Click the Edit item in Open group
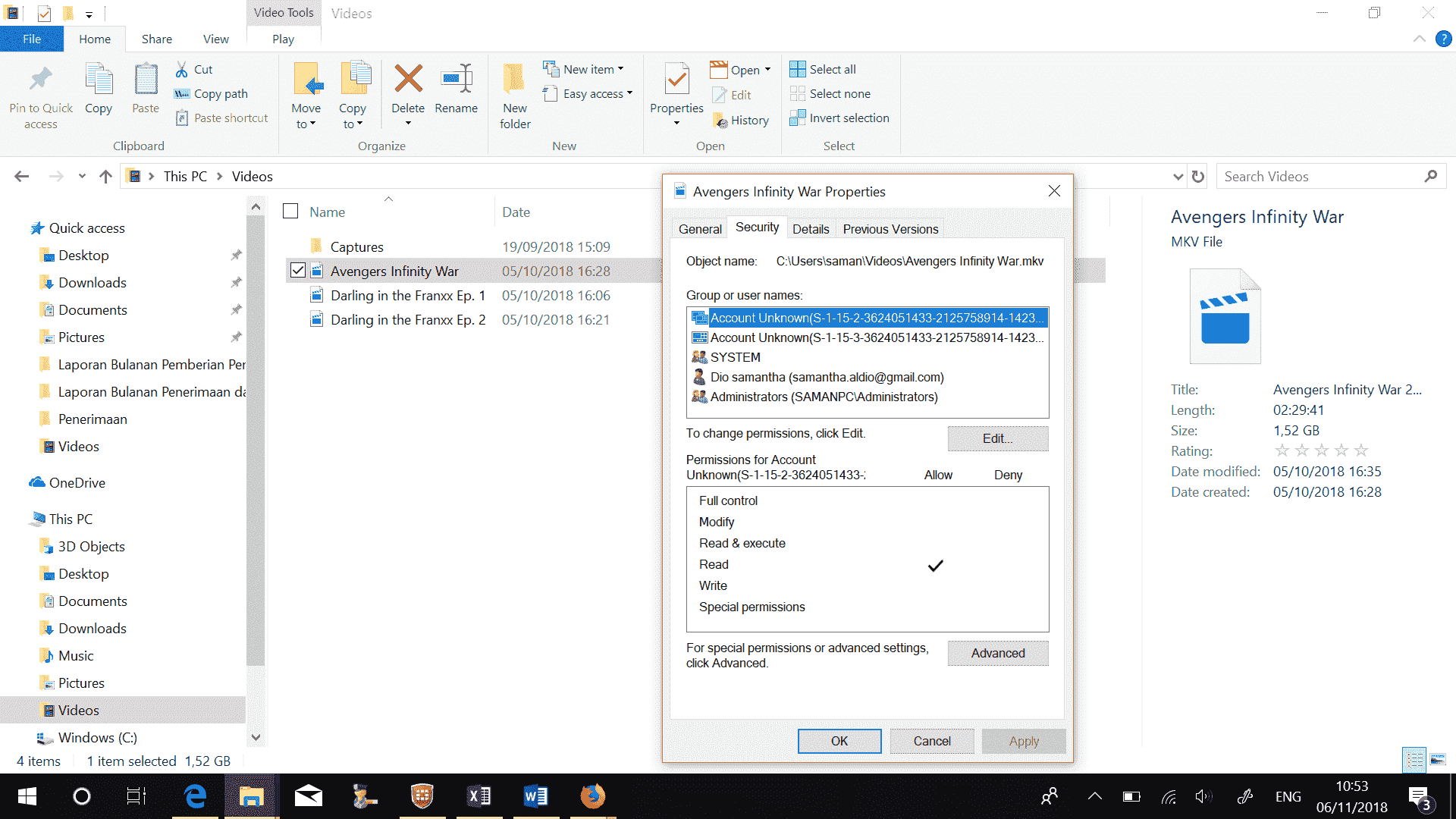 click(732, 95)
